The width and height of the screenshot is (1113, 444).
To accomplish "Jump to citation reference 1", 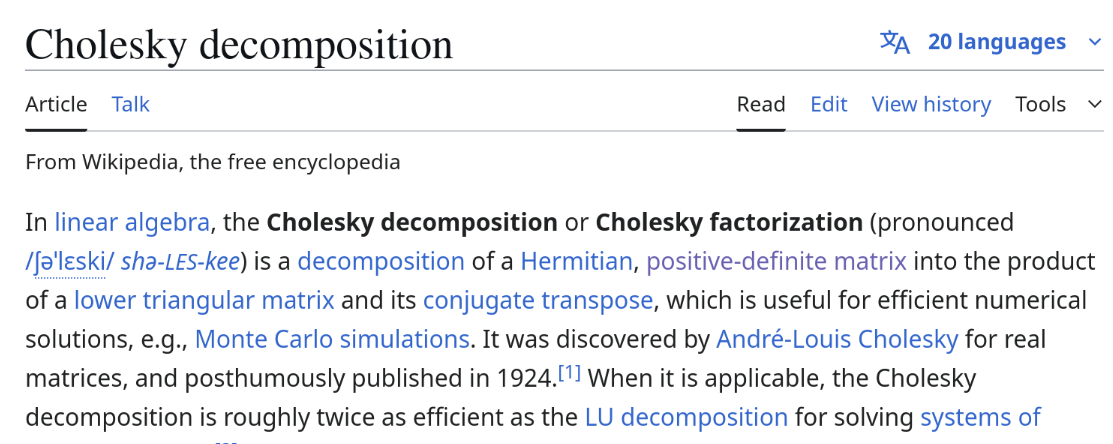I will [x=569, y=373].
